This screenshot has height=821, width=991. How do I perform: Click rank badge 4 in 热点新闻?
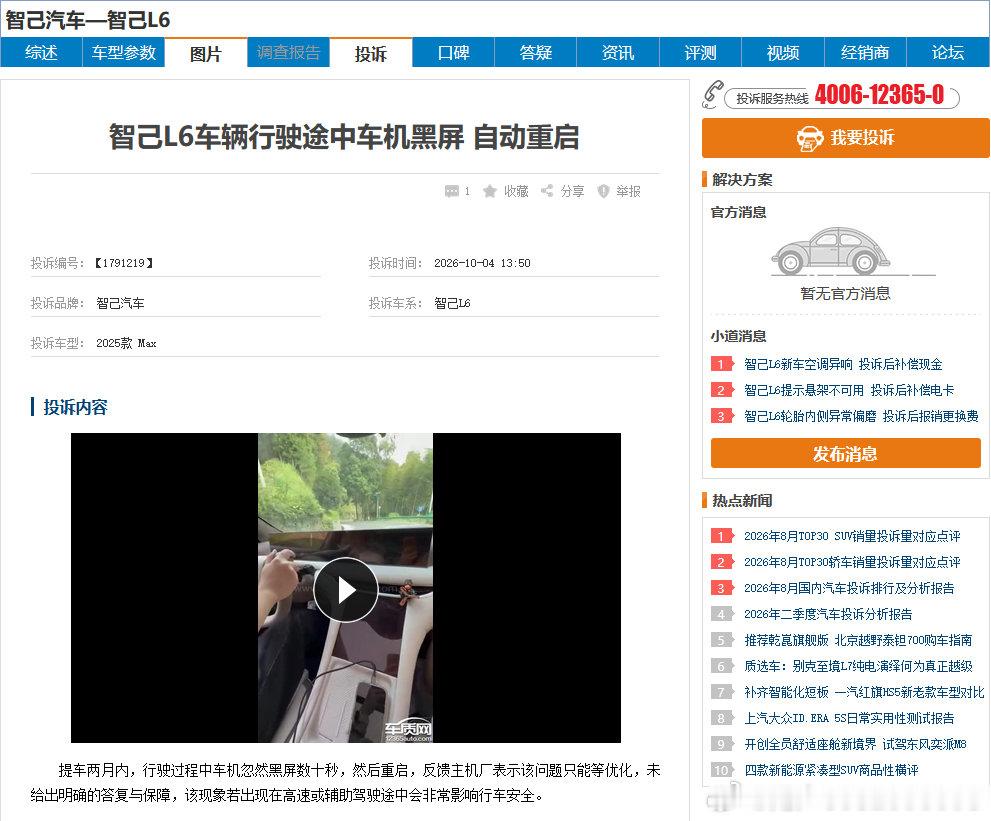[722, 614]
